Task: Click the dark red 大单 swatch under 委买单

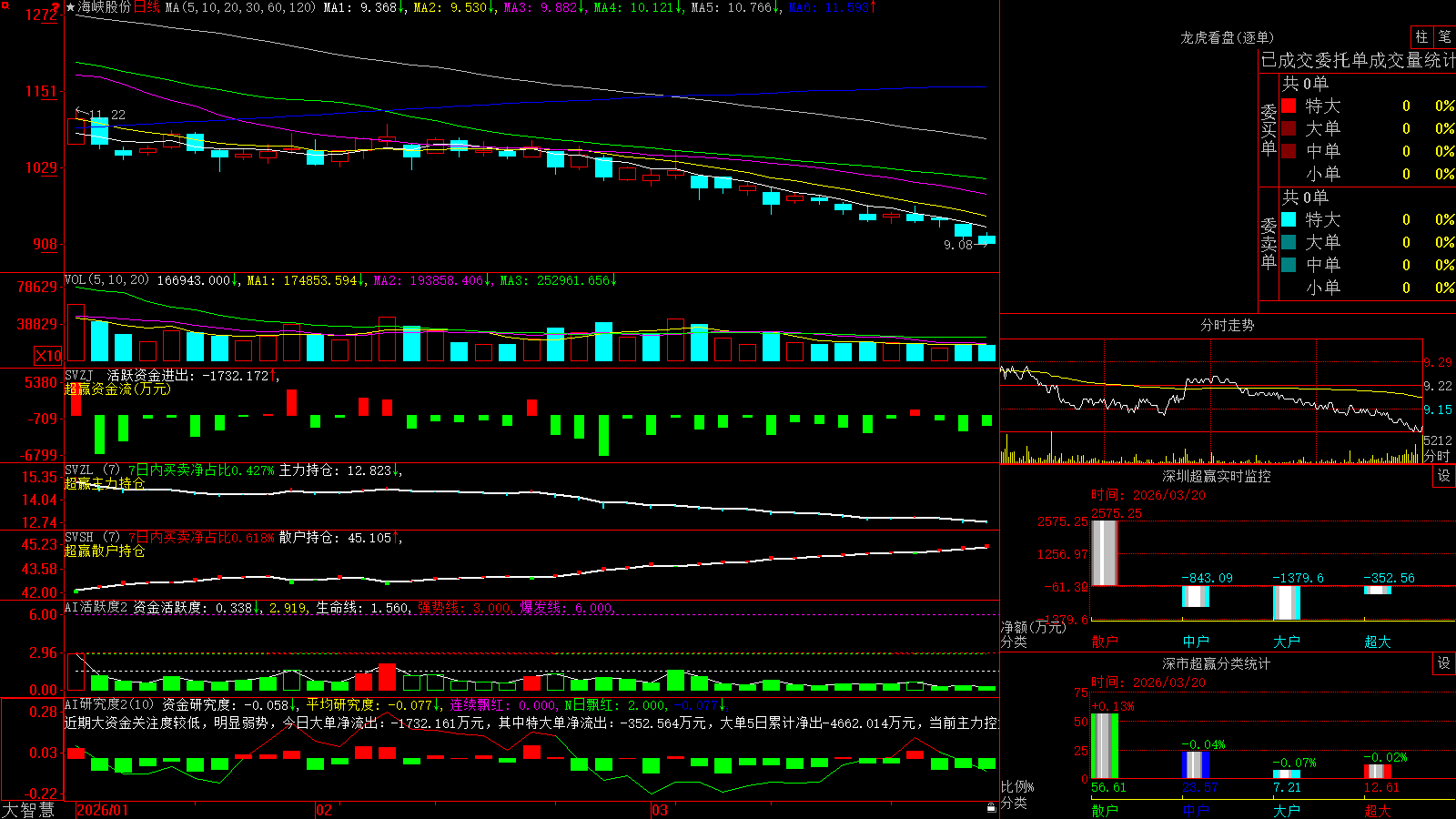Action: tap(1289, 128)
